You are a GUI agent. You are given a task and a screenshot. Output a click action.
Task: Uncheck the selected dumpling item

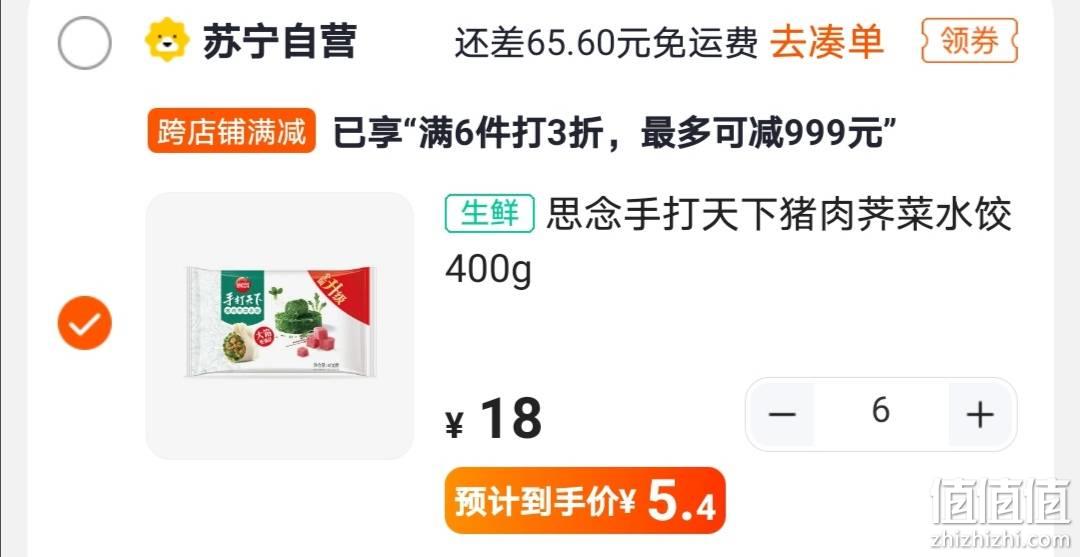click(x=84, y=323)
